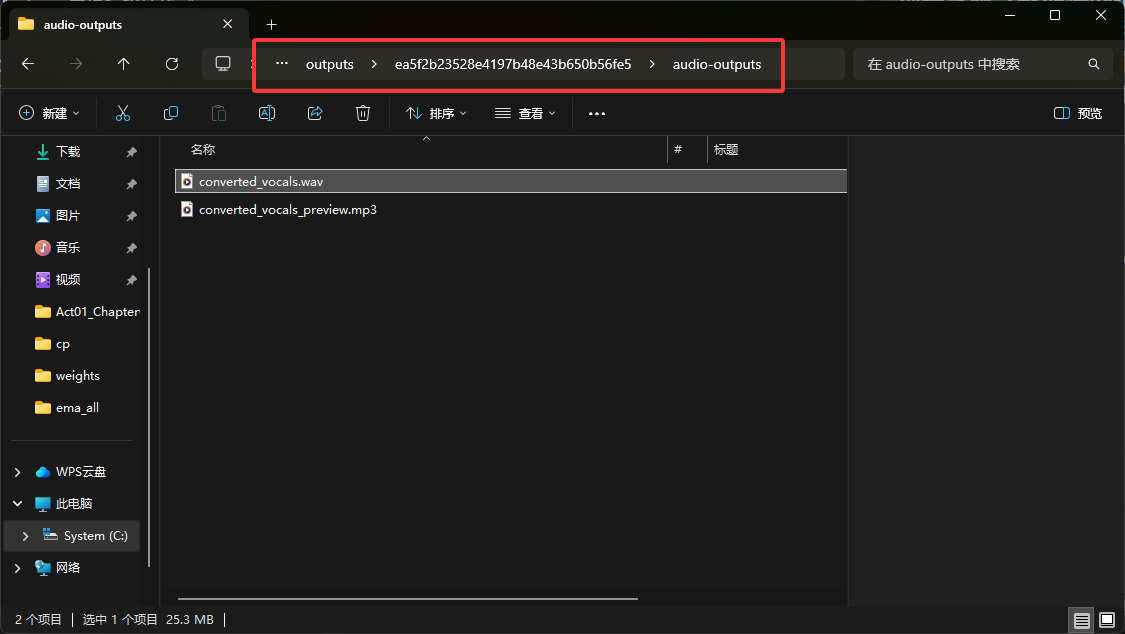Switch to large thumbnails view layout
1125x634 pixels.
click(x=1107, y=621)
